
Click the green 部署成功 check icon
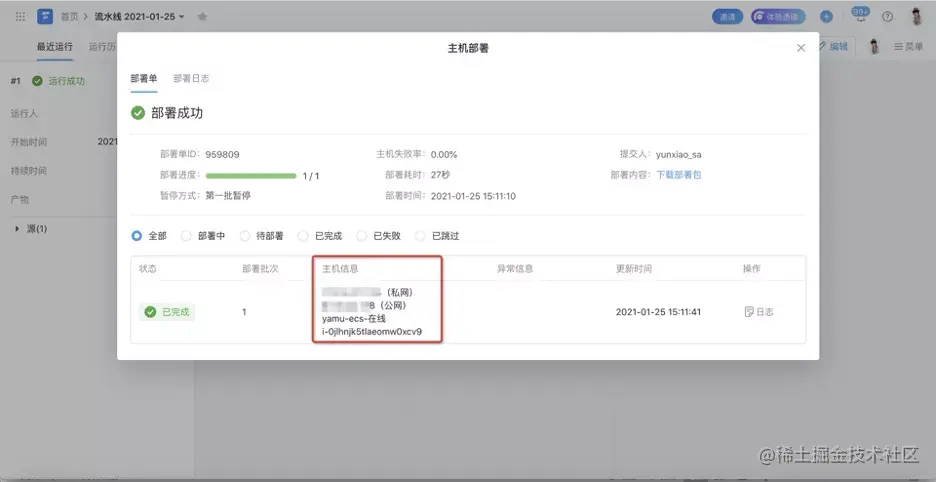coord(138,113)
